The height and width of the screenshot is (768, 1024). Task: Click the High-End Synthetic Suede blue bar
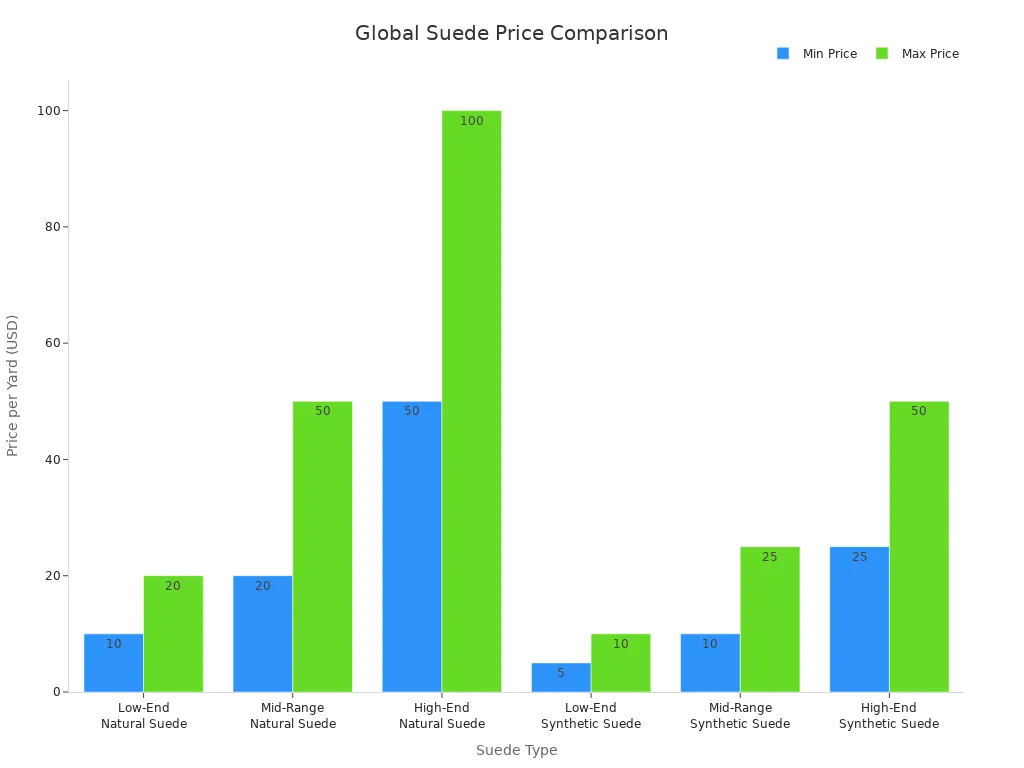tap(859, 619)
